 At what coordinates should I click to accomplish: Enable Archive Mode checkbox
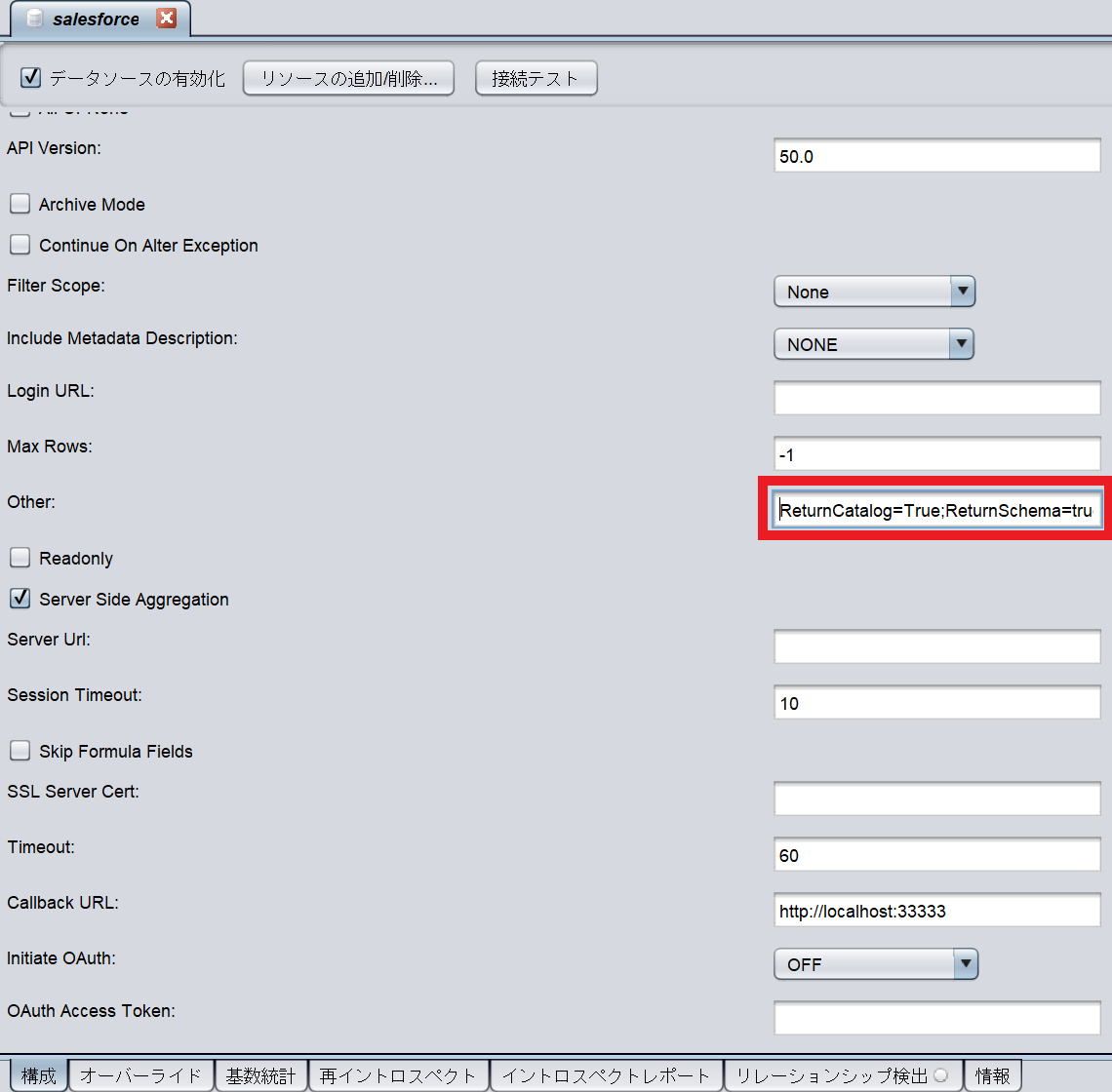20,204
